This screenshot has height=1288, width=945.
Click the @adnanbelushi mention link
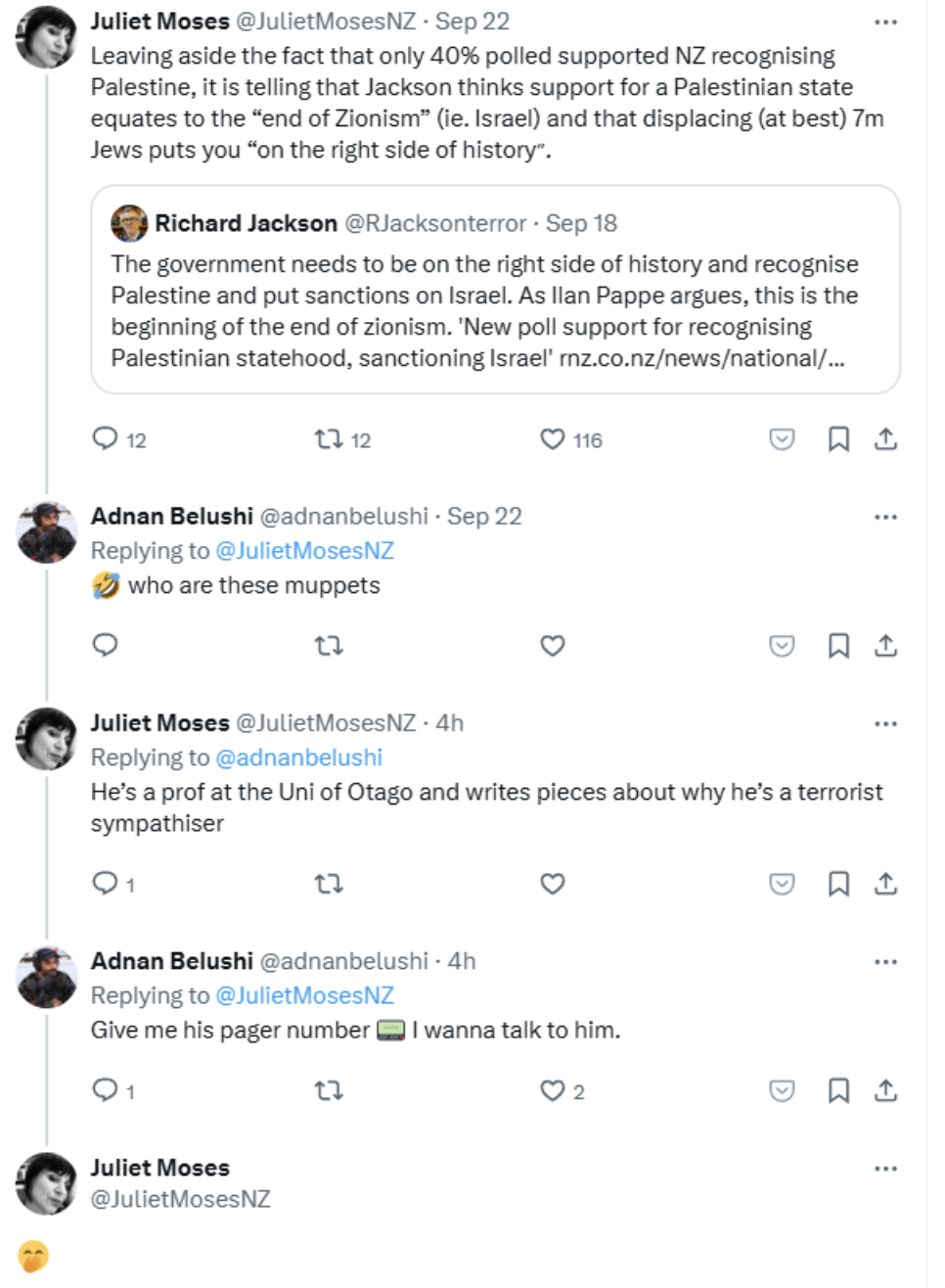click(298, 758)
